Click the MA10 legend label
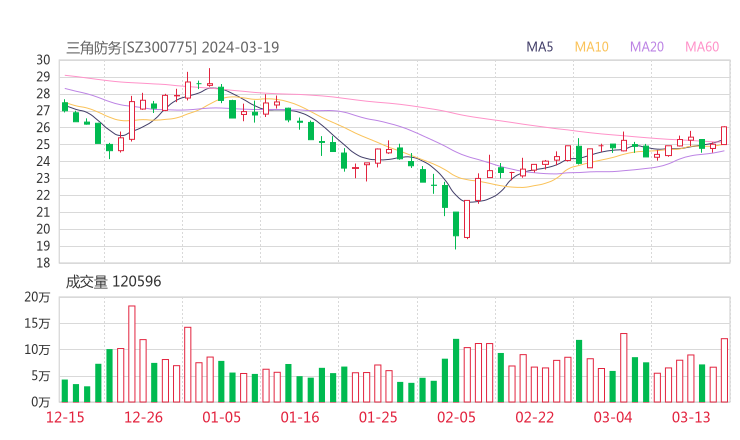This screenshot has height=440, width=740. pyautogui.click(x=591, y=47)
